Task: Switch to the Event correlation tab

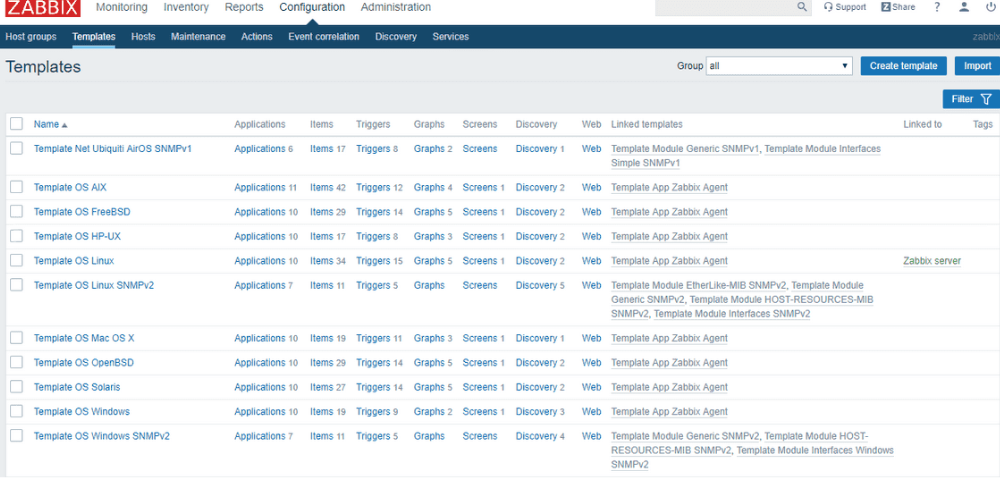Action: [323, 36]
